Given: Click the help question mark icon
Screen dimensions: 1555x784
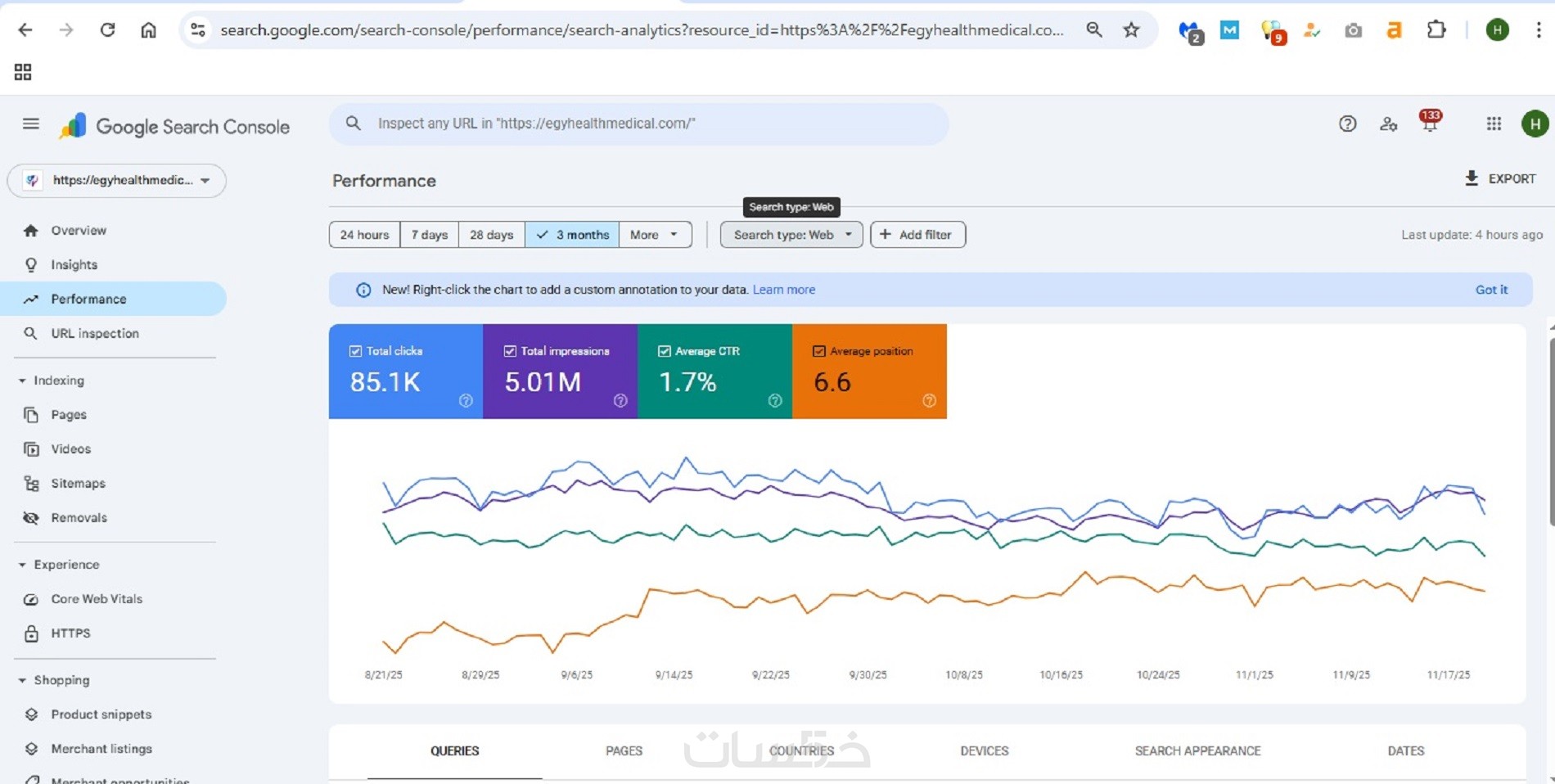Looking at the screenshot, I should (x=1347, y=124).
